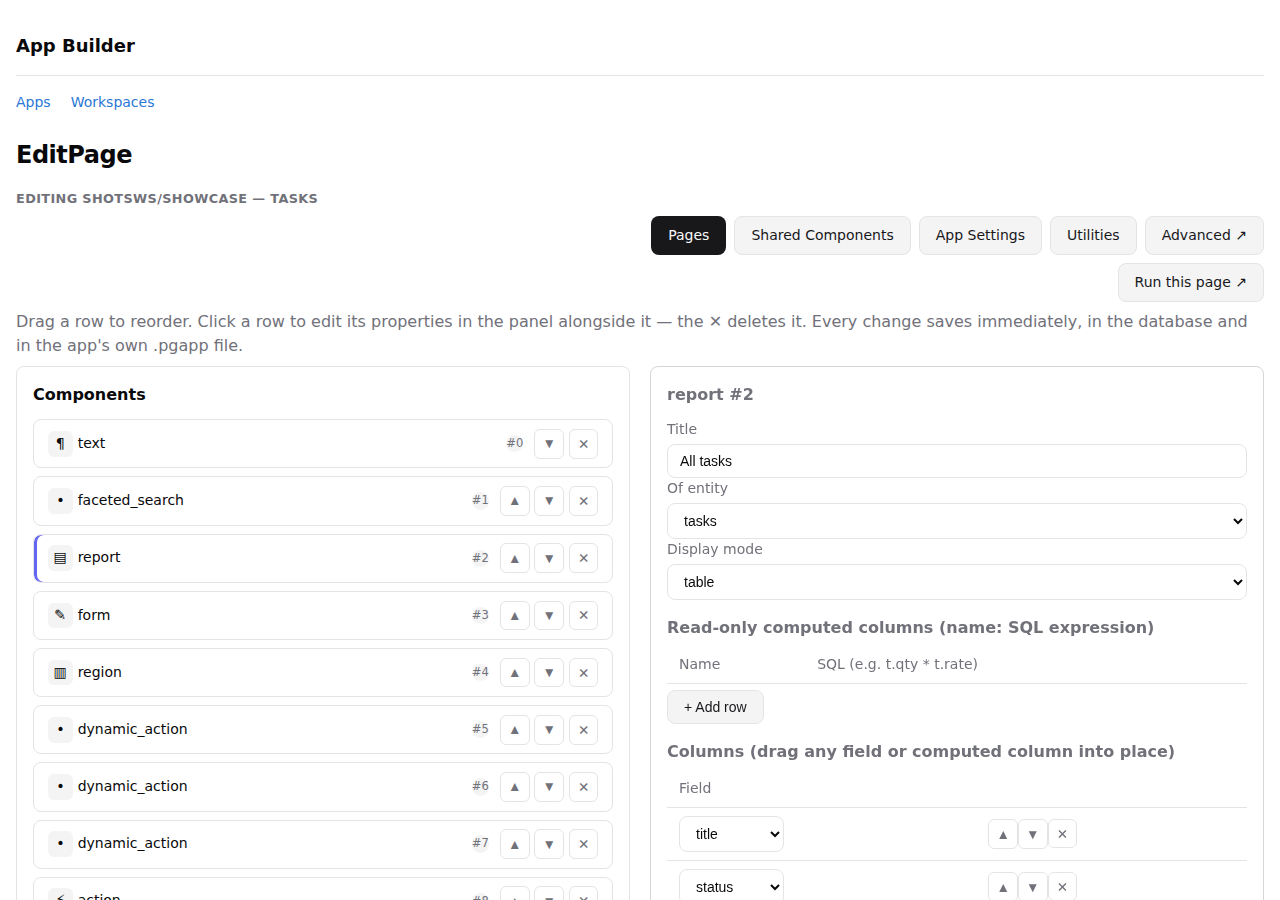Open the title field dropdown

click(x=731, y=834)
